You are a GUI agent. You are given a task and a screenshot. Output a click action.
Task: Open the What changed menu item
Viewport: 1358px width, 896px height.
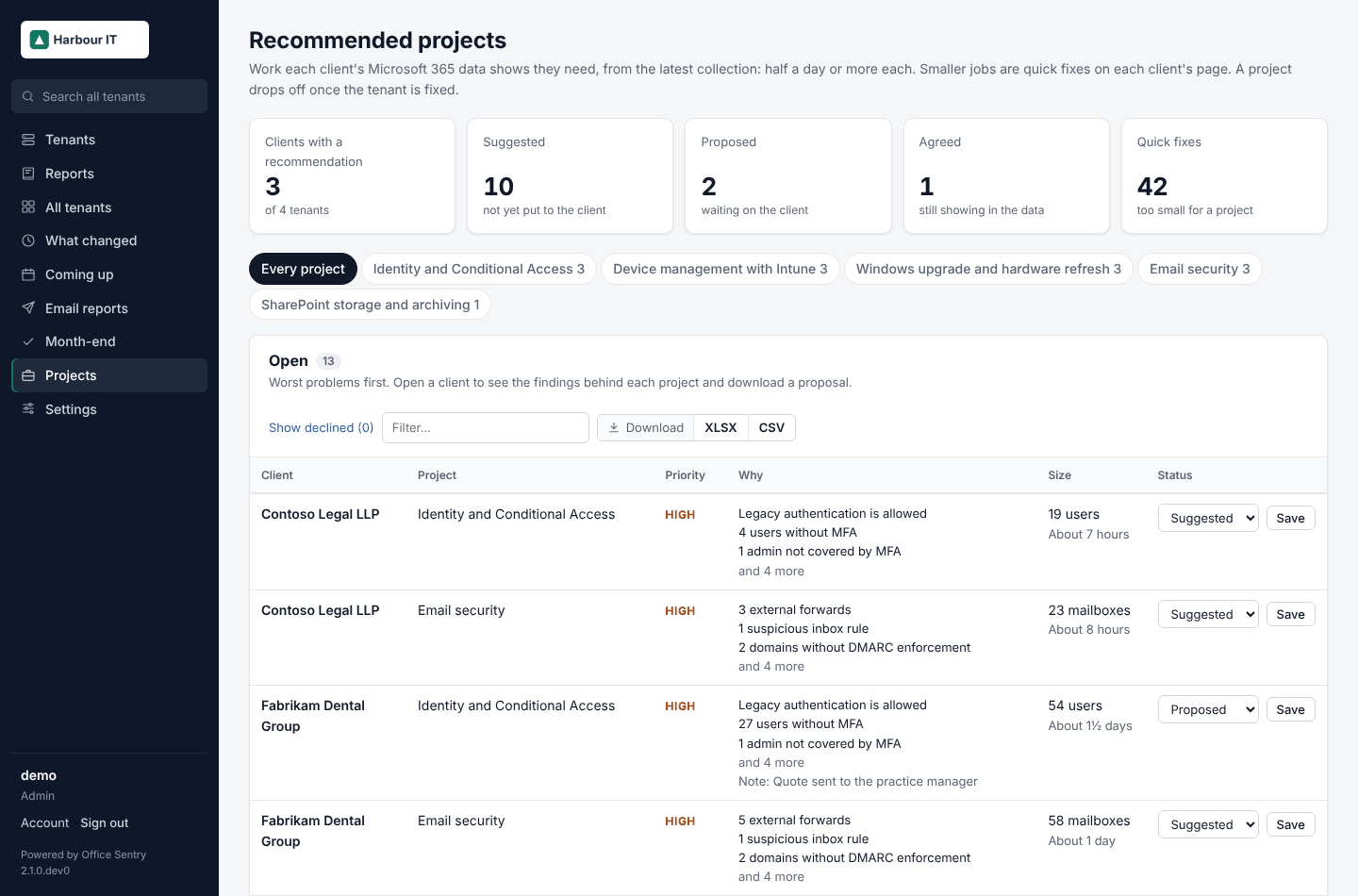tap(109, 241)
